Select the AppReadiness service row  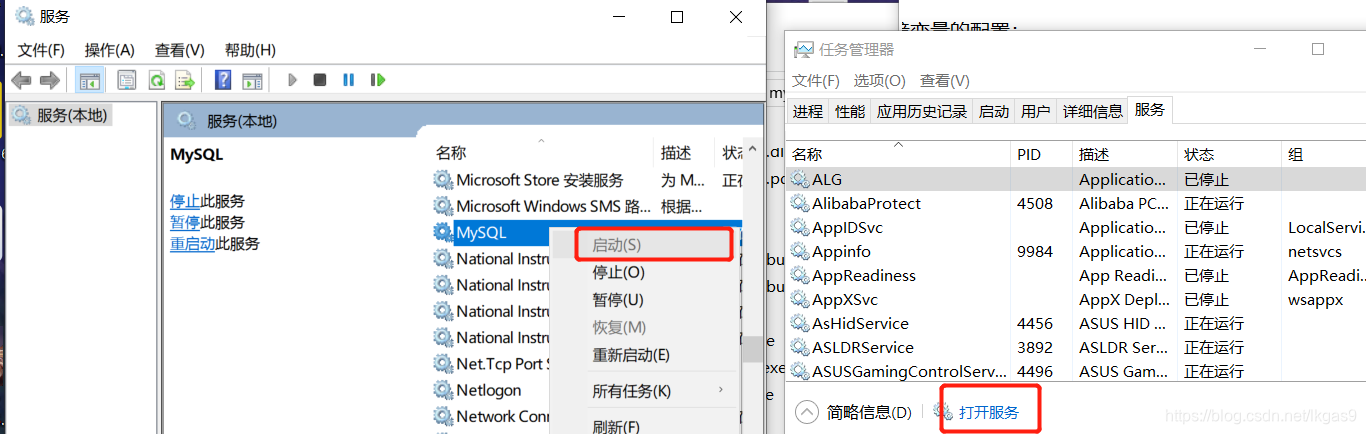pos(1077,275)
